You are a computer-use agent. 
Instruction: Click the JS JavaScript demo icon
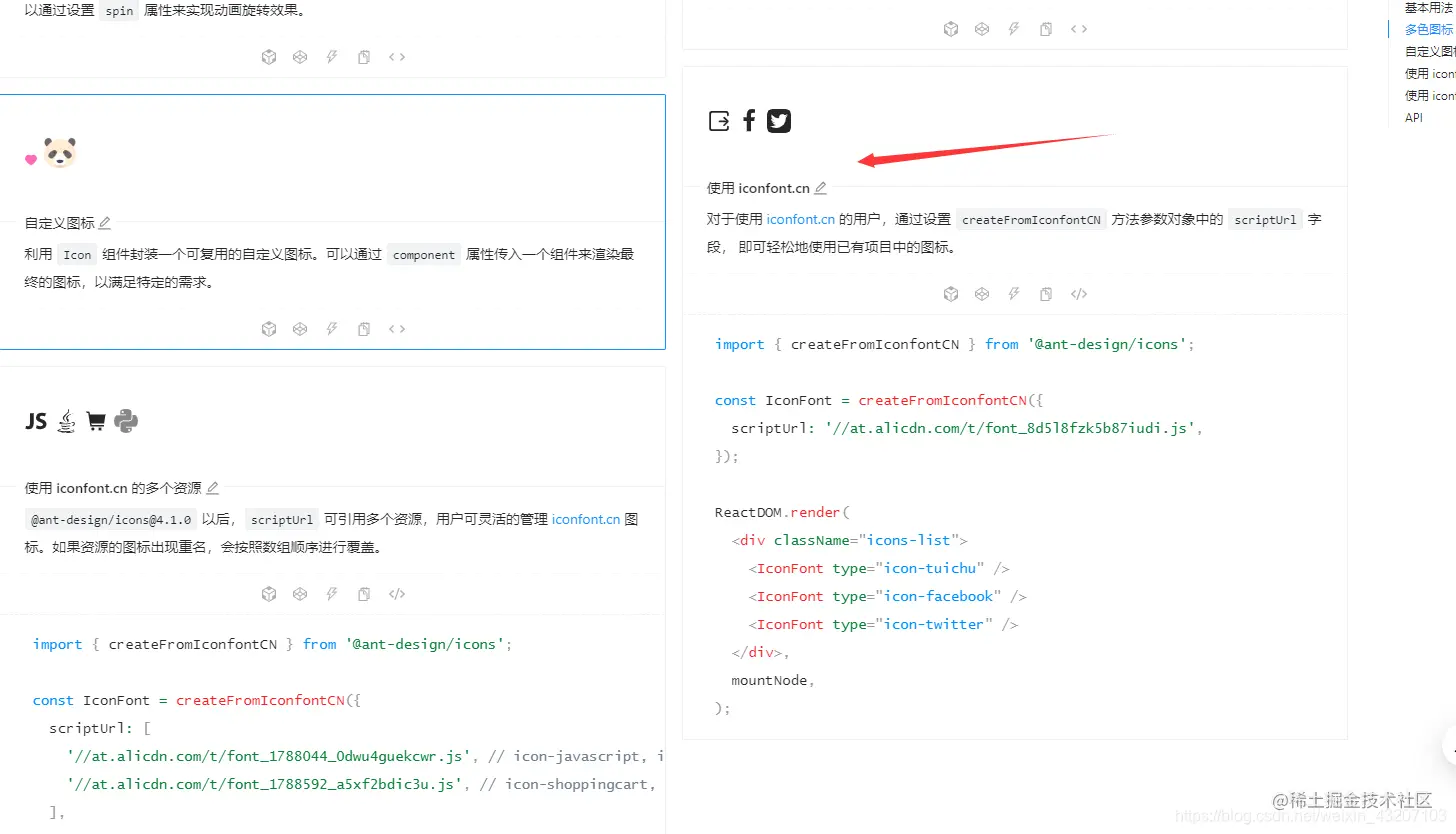(x=36, y=422)
